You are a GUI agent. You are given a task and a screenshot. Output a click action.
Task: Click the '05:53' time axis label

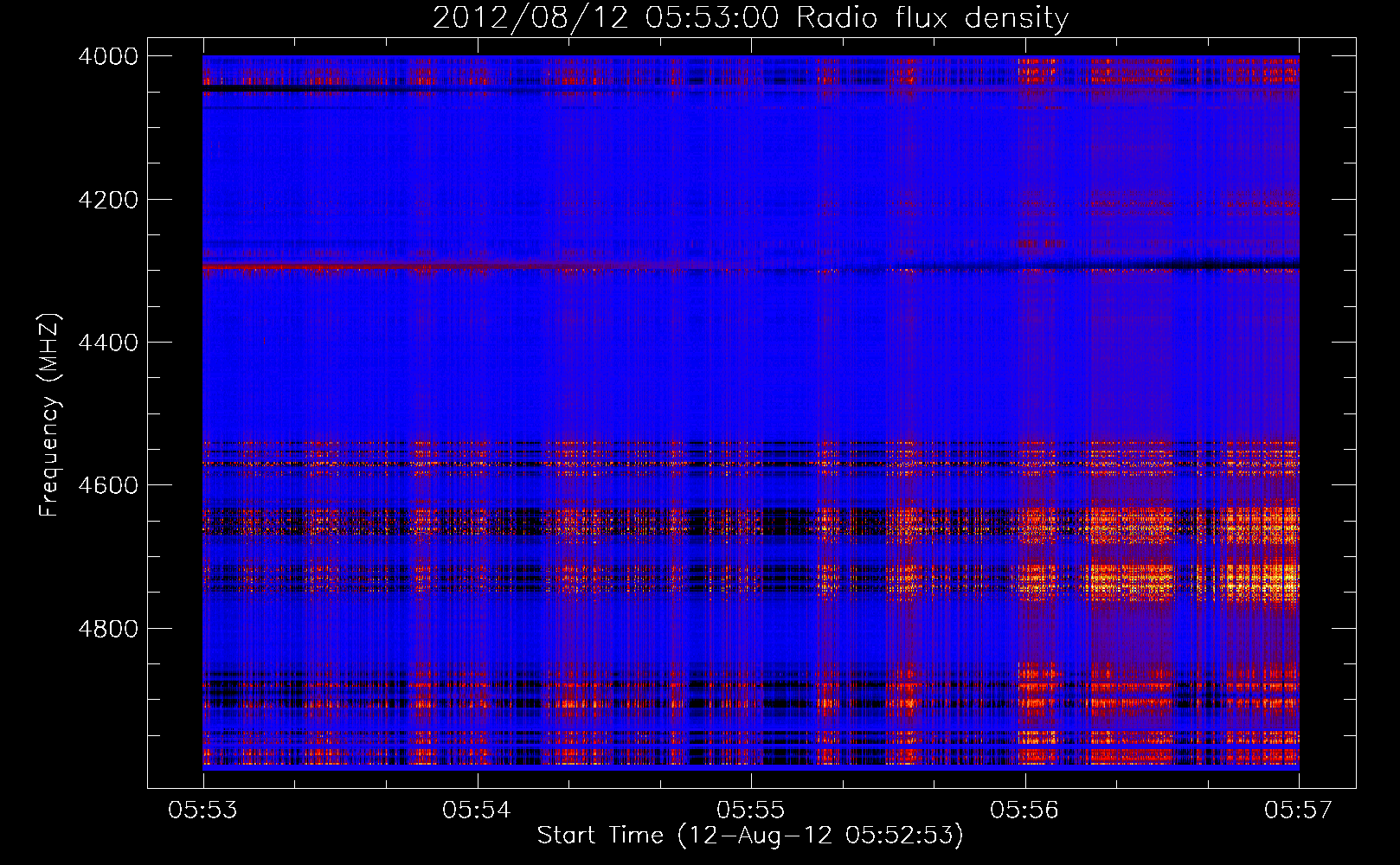203,810
